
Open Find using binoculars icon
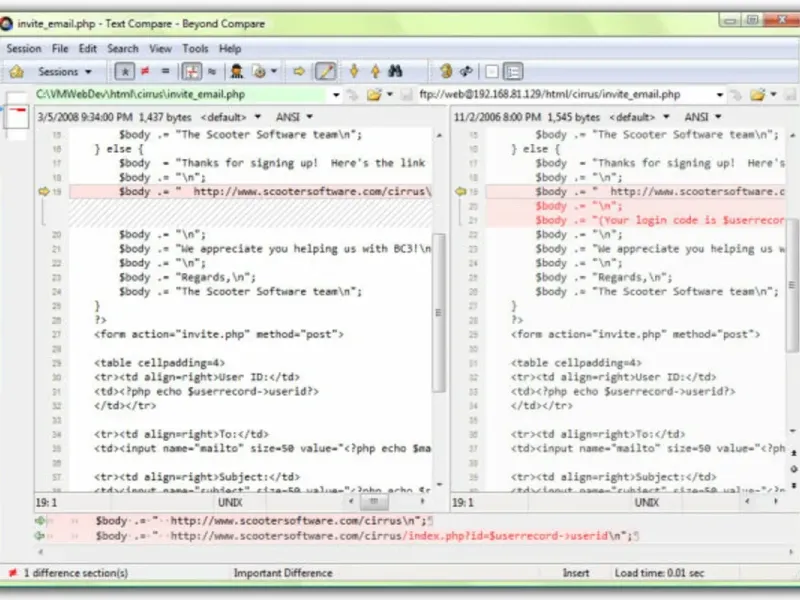tap(395, 71)
